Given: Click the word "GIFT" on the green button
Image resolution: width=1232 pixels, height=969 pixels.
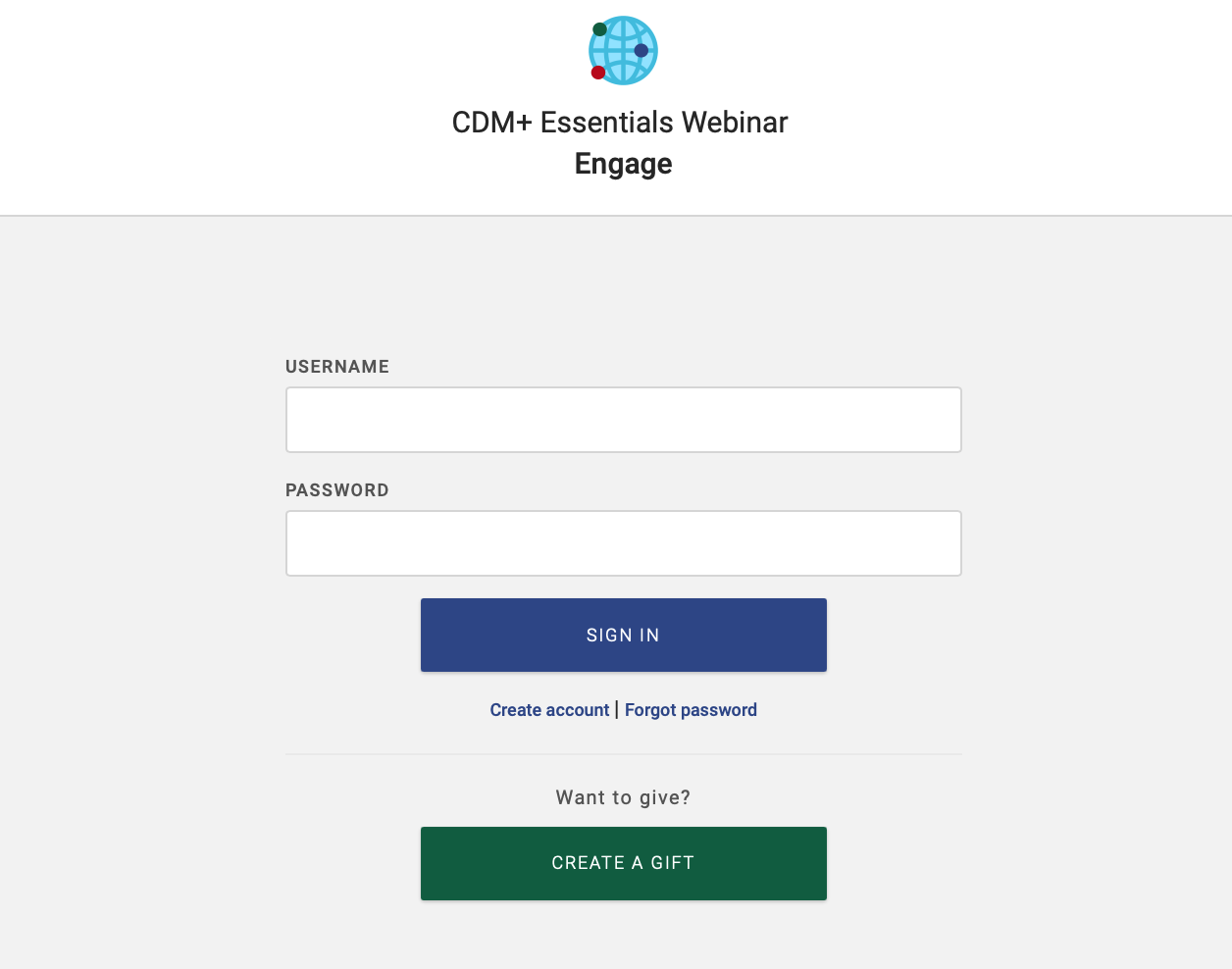Looking at the screenshot, I should point(673,863).
